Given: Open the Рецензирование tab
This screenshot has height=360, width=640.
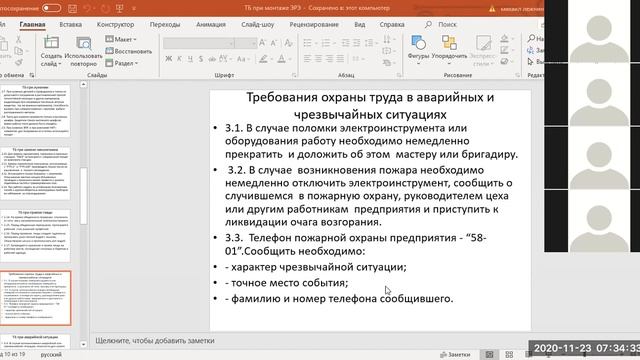Looking at the screenshot, I should coord(314,24).
